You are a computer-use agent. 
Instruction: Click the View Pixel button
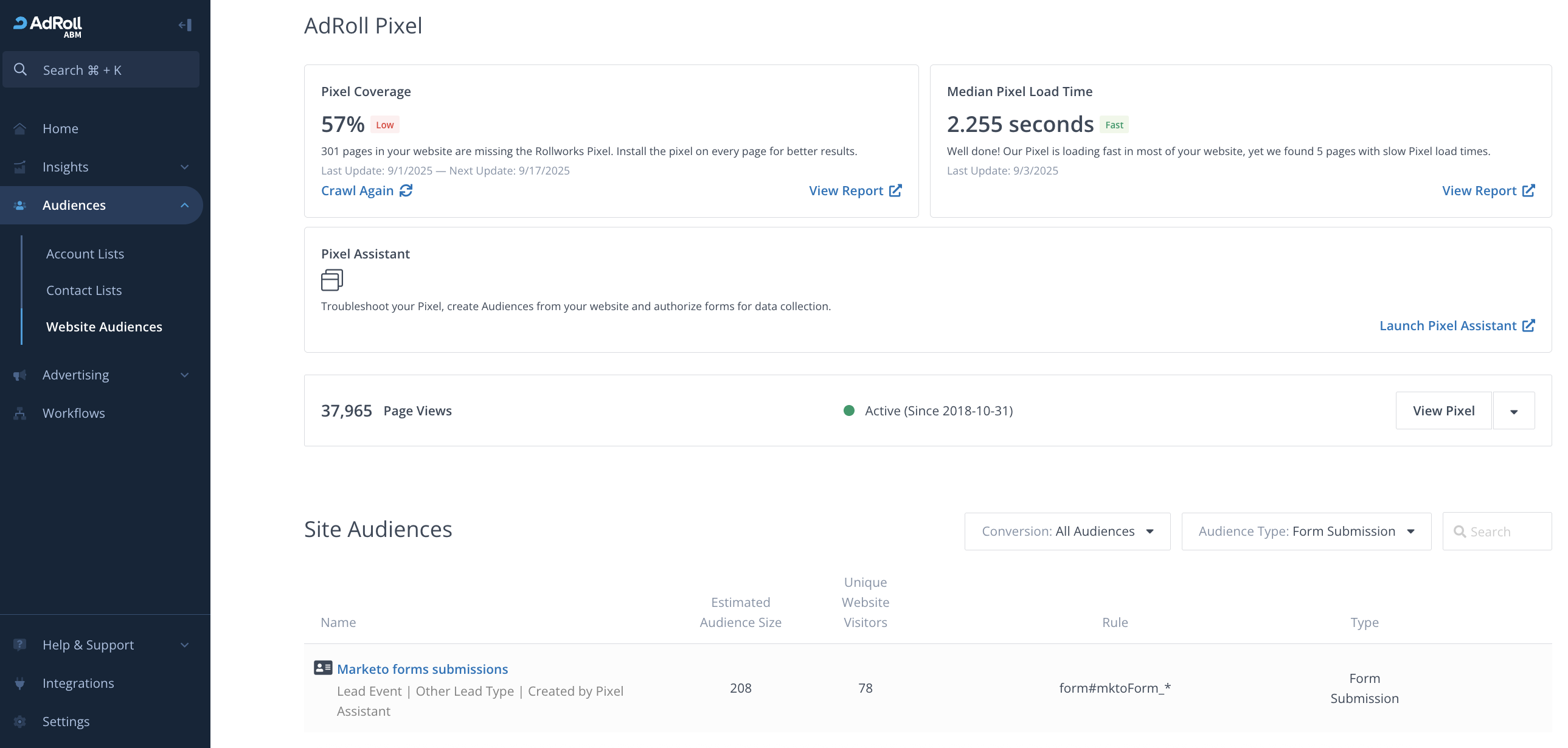(x=1443, y=411)
